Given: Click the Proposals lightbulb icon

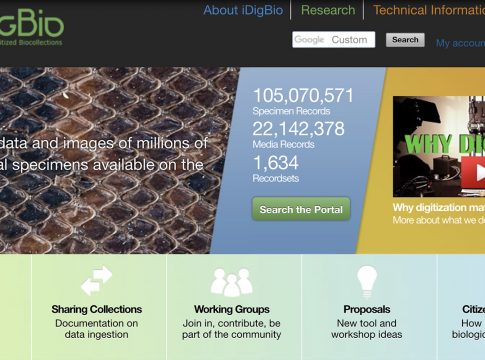Looking at the screenshot, I should tap(367, 282).
